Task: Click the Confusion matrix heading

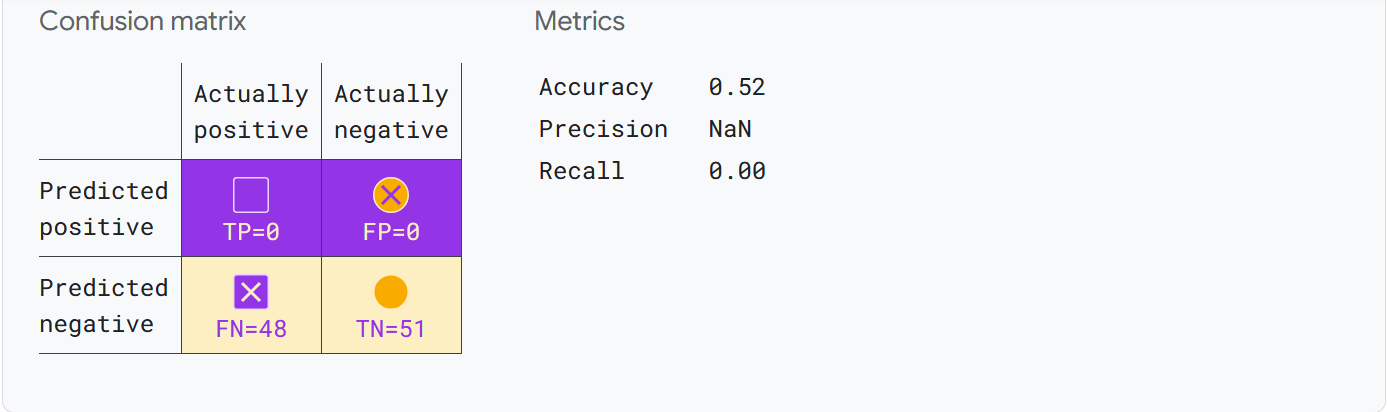Action: (x=143, y=21)
